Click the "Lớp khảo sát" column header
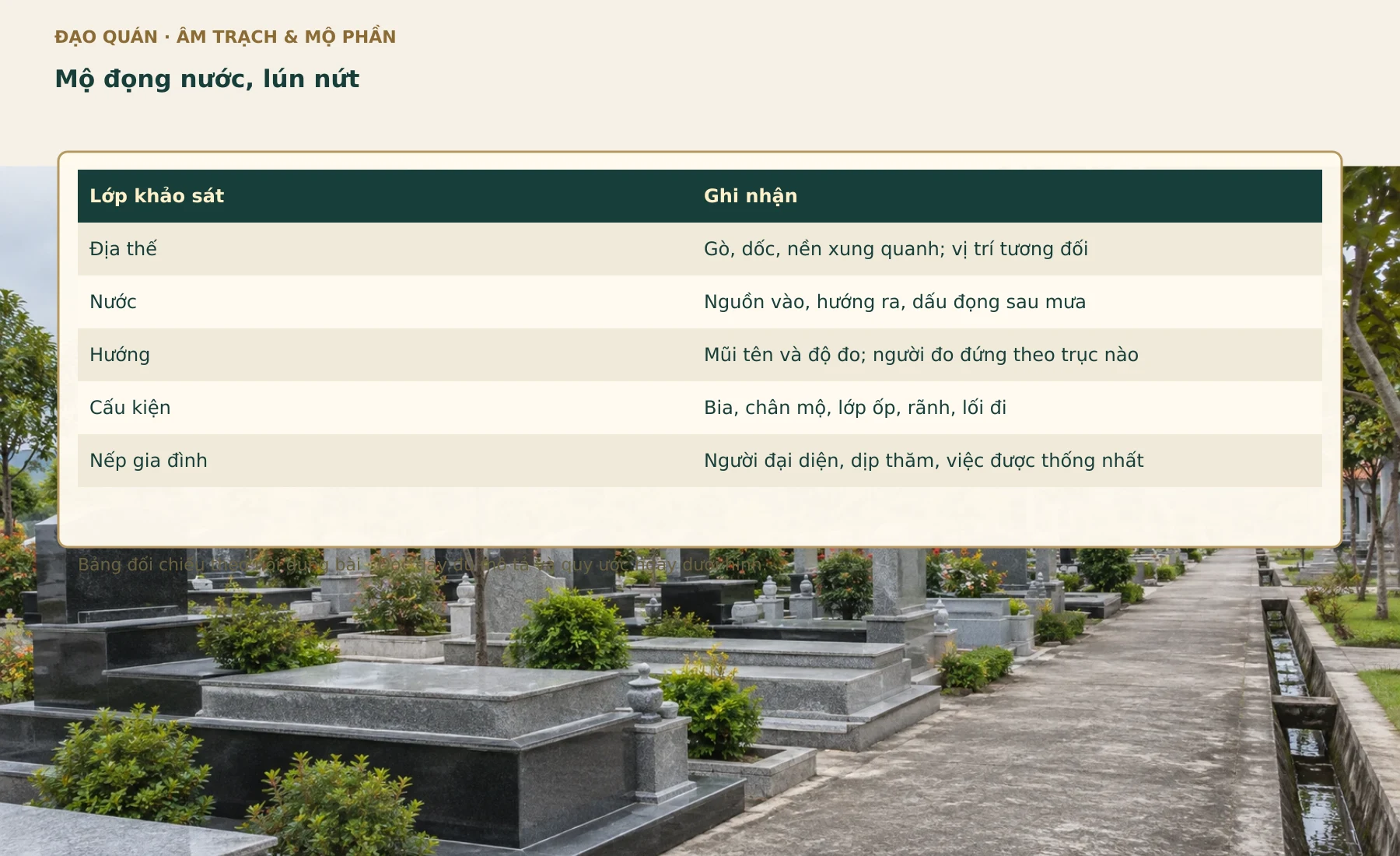Screen dimensions: 1400x856 385,196
